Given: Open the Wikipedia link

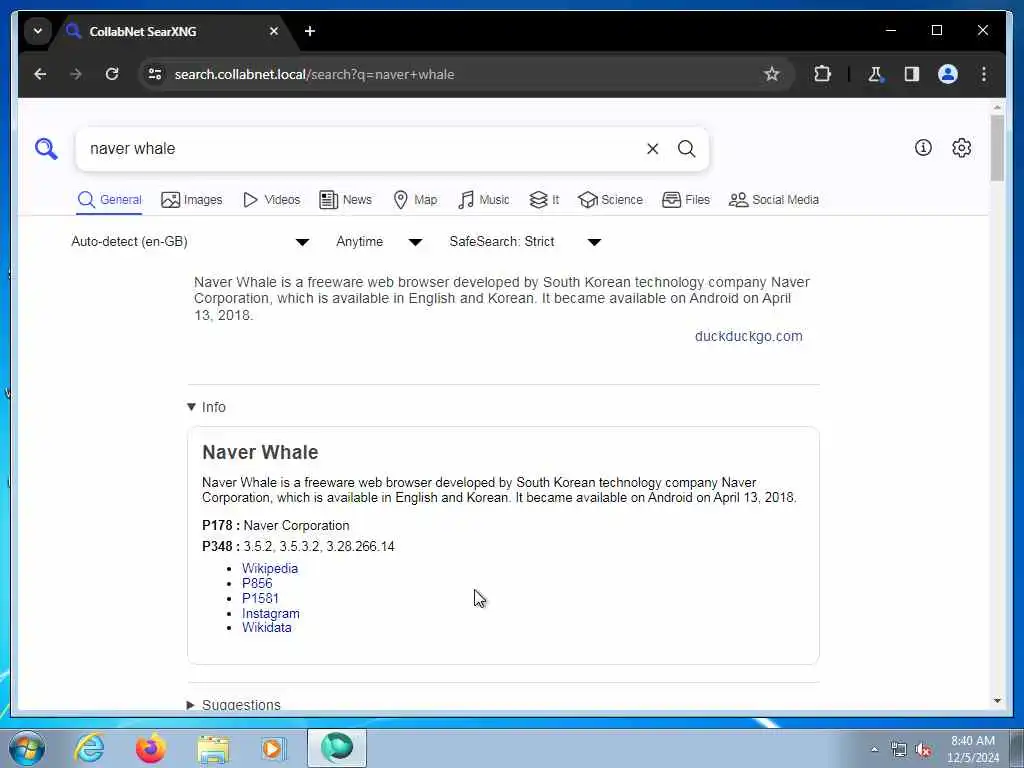Looking at the screenshot, I should tap(270, 568).
